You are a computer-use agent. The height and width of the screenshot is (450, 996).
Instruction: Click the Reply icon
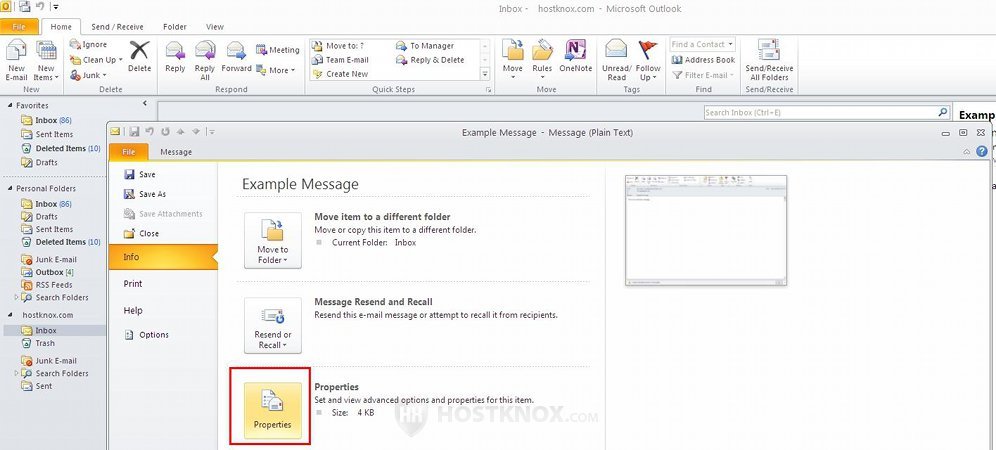(175, 57)
